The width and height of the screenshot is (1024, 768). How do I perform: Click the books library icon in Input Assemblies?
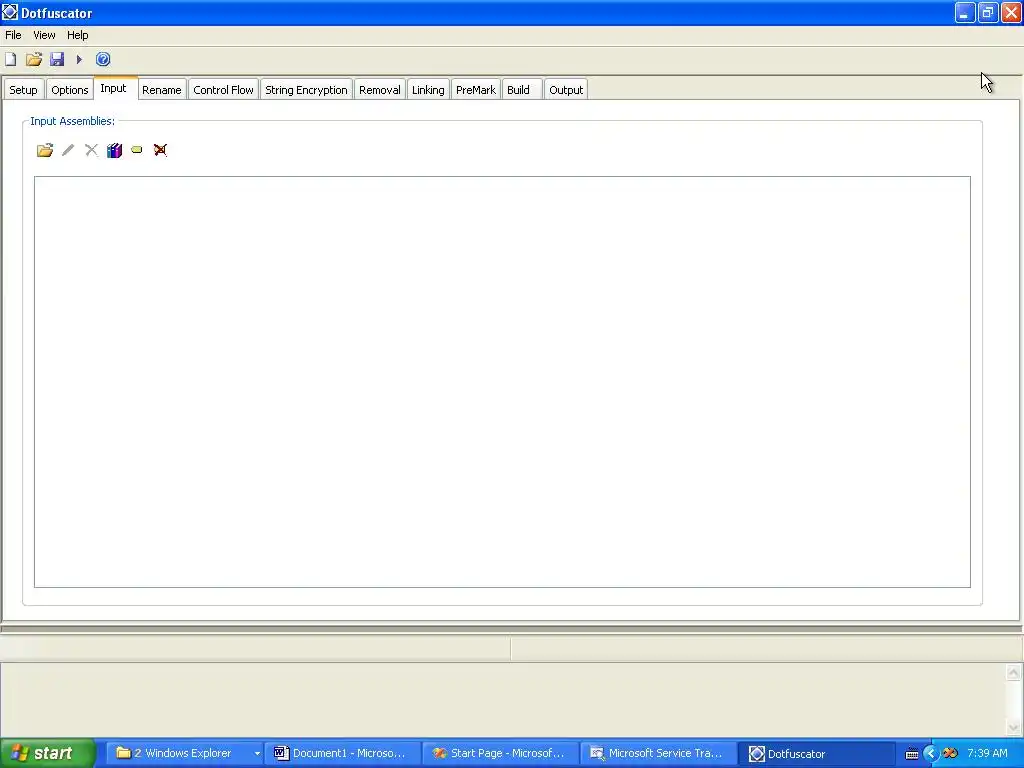coord(114,150)
